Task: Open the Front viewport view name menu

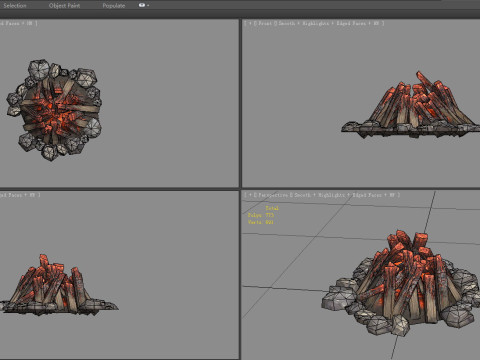Action: [265, 23]
